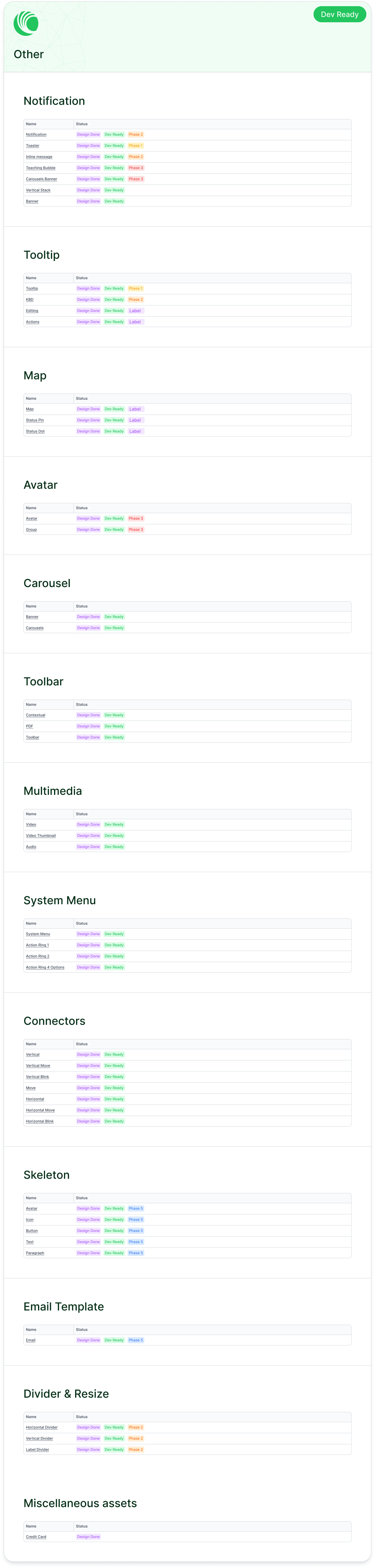The image size is (375, 1568).
Task: Open the Contextual toolbar link
Action: tap(36, 715)
